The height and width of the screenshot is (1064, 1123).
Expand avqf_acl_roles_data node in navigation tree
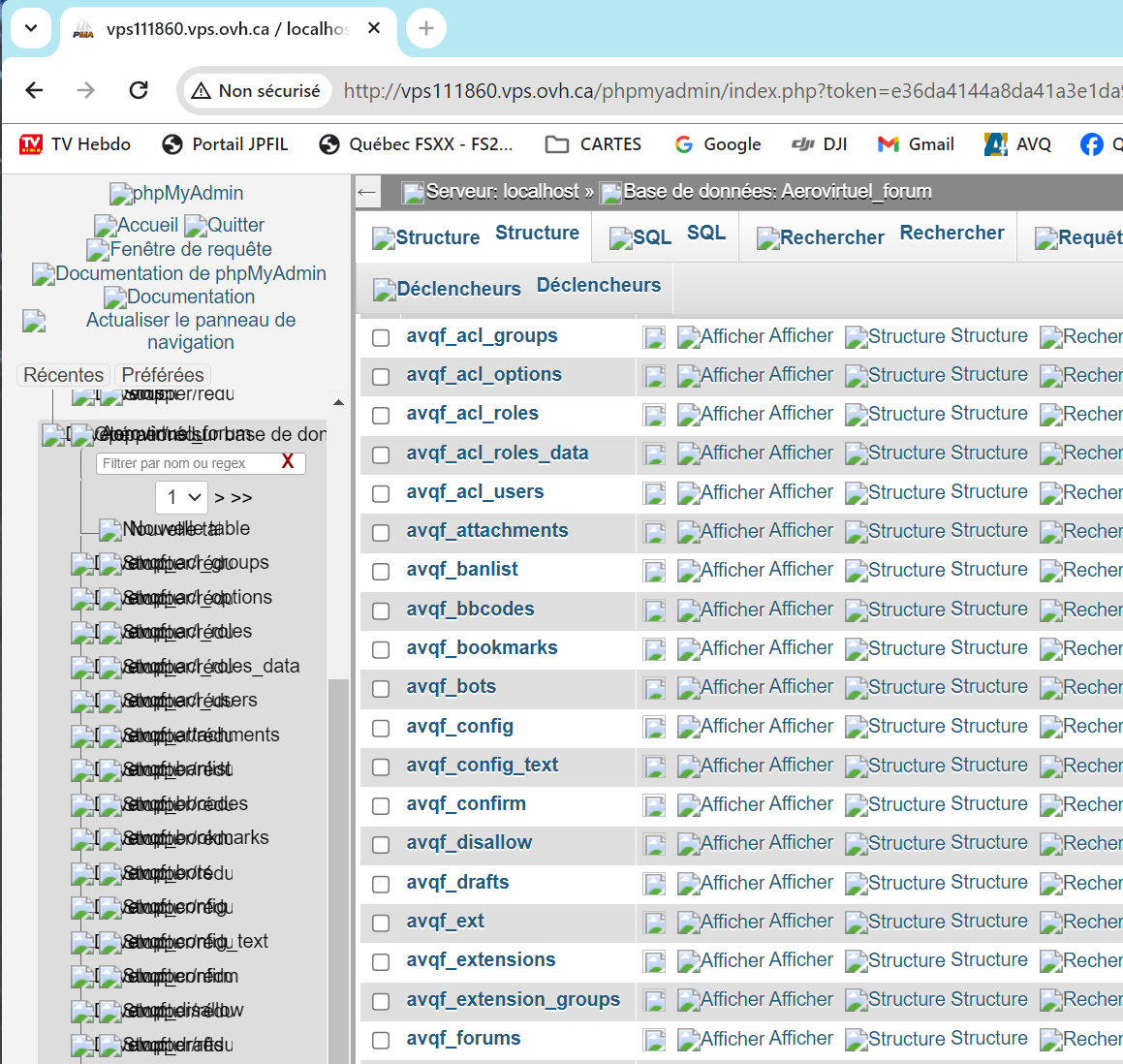[x=82, y=667]
